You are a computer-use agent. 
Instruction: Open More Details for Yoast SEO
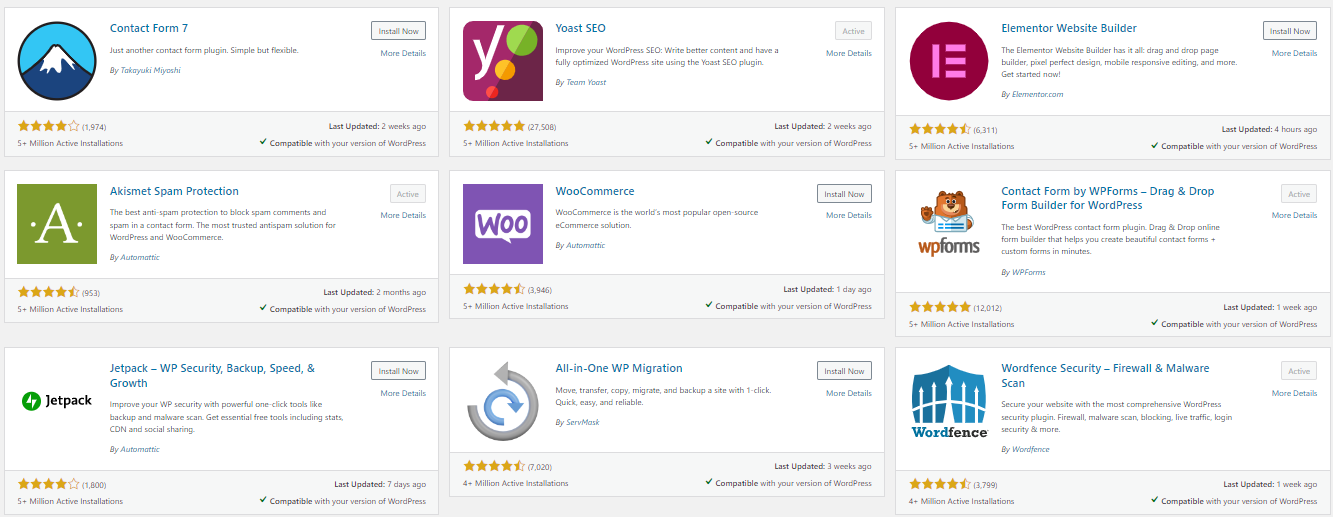[849, 53]
